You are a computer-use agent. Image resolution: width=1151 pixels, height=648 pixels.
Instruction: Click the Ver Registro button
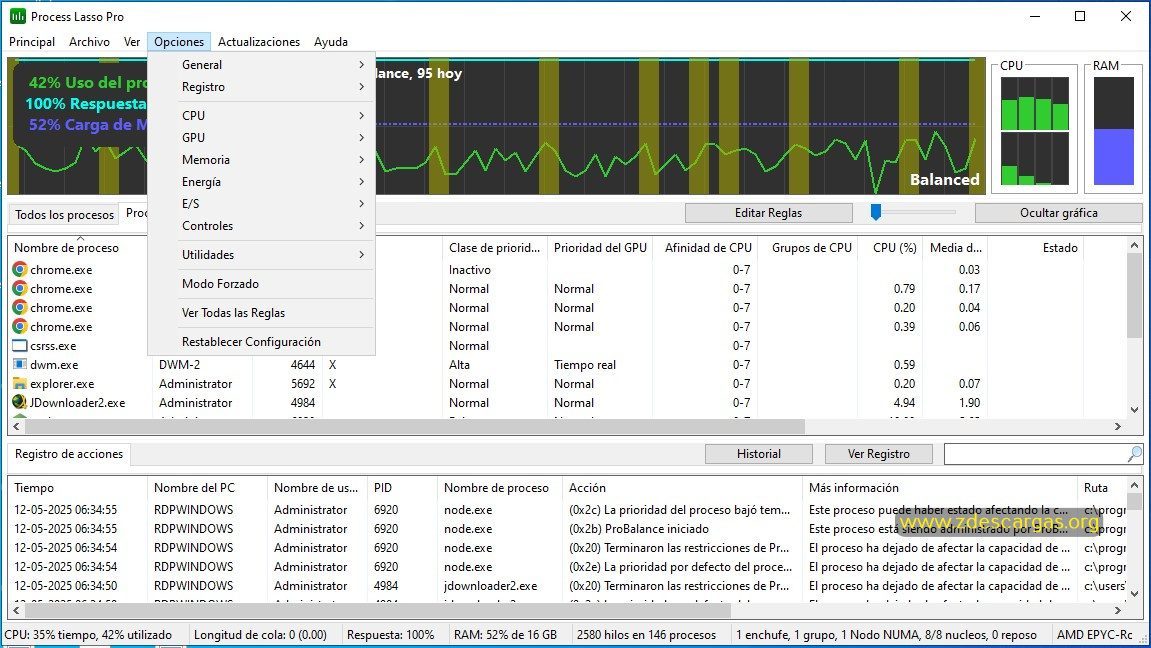879,454
